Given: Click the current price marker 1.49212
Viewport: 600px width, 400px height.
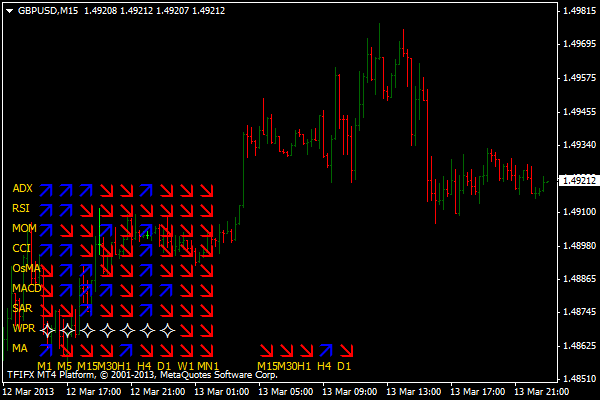Looking at the screenshot, I should 579,180.
